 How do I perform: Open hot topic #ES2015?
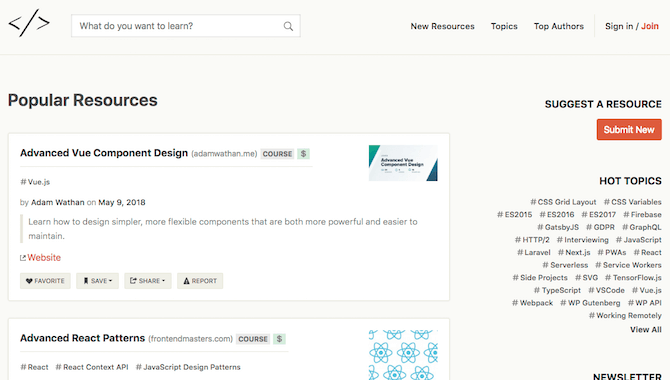click(x=514, y=214)
